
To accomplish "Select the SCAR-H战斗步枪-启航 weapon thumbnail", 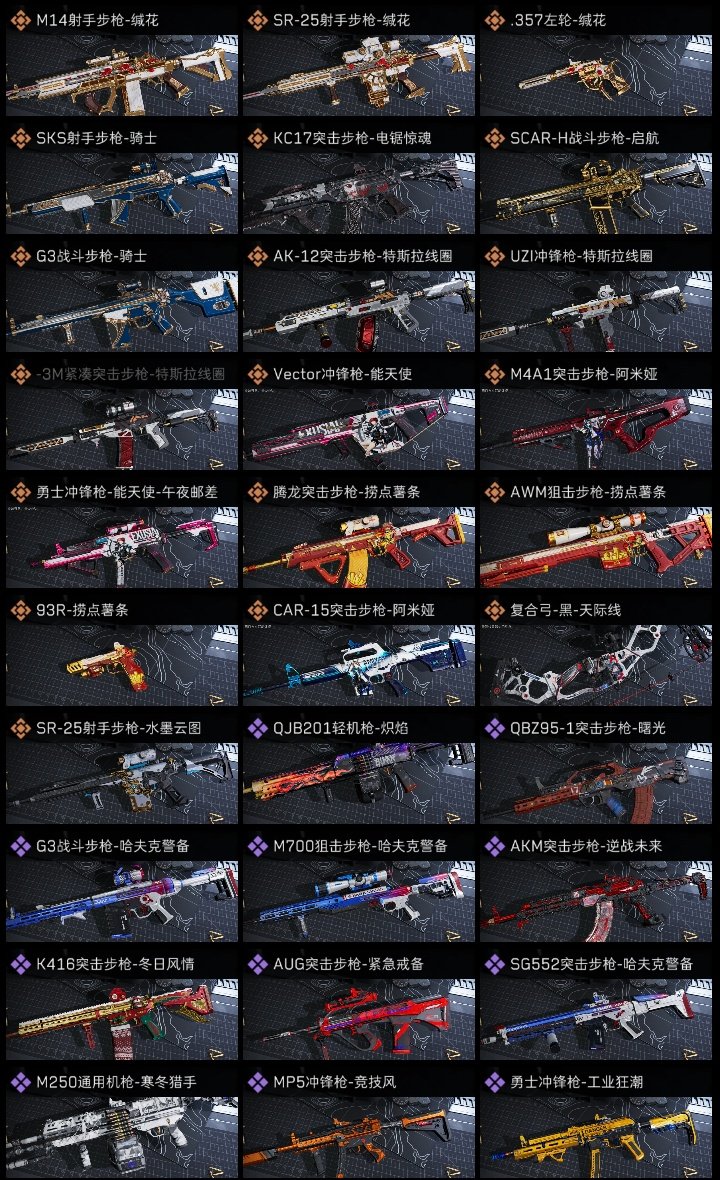I will click(596, 194).
